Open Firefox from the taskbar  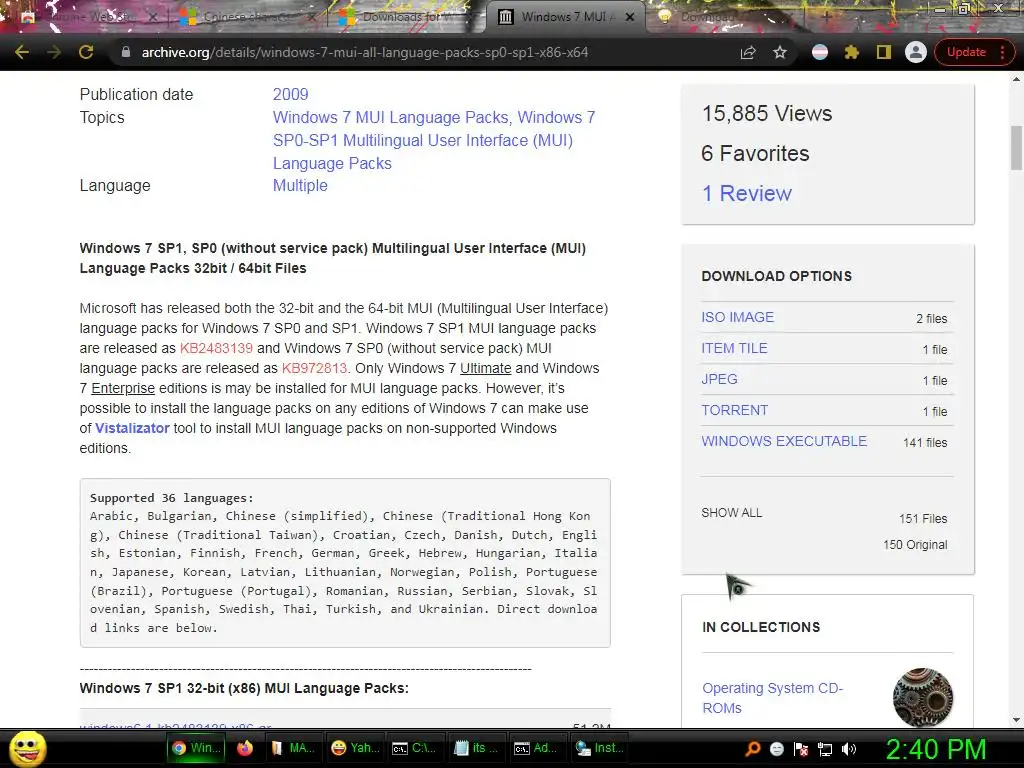tap(245, 748)
